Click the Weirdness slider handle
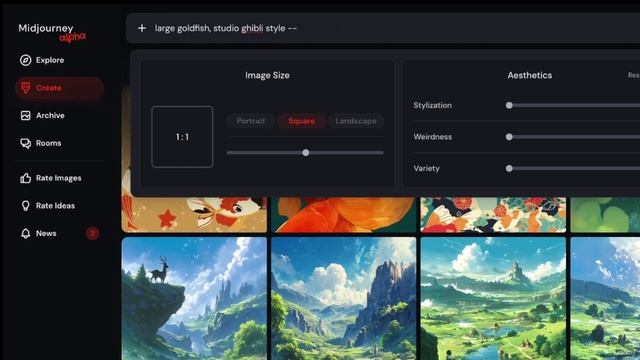This screenshot has width=640, height=360. (x=509, y=137)
